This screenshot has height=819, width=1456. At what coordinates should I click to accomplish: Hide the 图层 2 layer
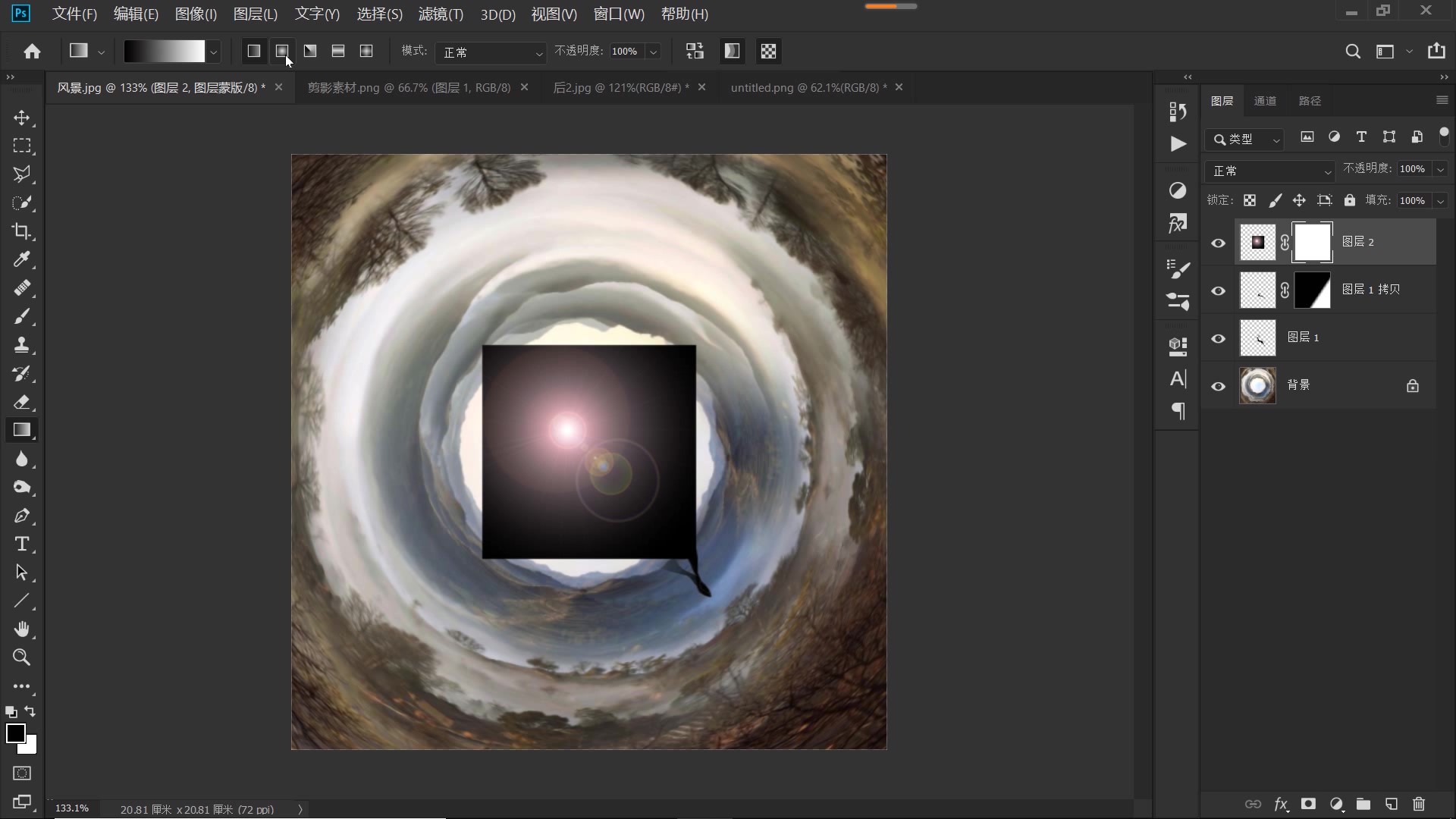[x=1218, y=243]
